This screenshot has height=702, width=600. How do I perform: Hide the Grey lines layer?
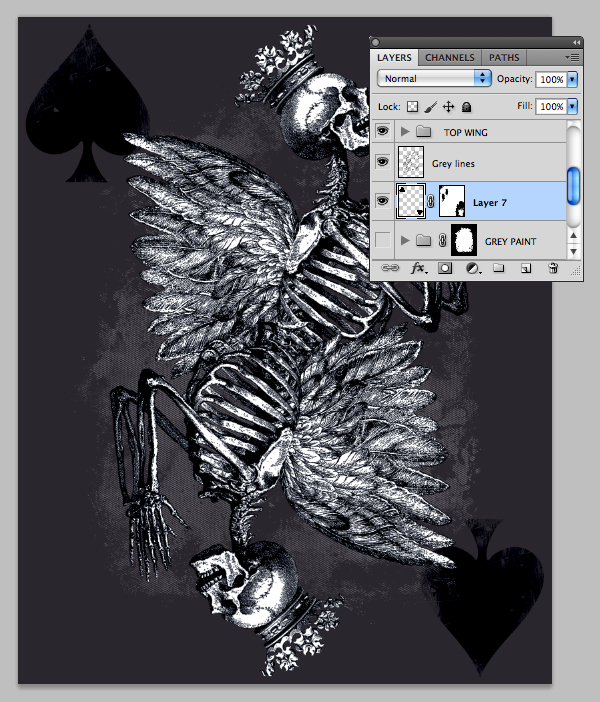click(x=382, y=162)
